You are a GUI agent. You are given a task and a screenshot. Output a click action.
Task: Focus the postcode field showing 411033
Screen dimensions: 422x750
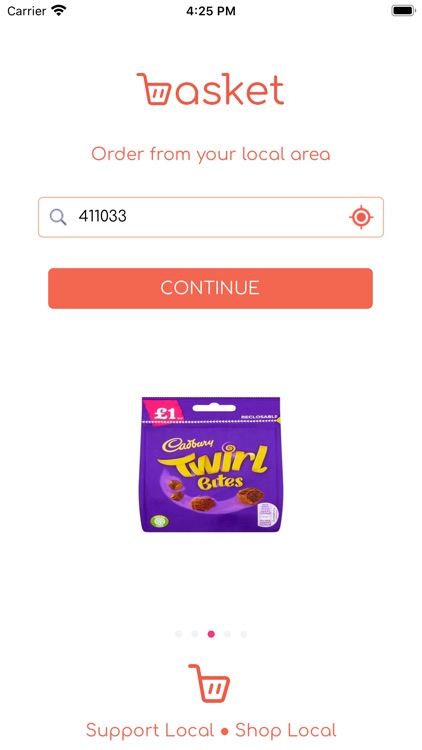click(x=211, y=217)
